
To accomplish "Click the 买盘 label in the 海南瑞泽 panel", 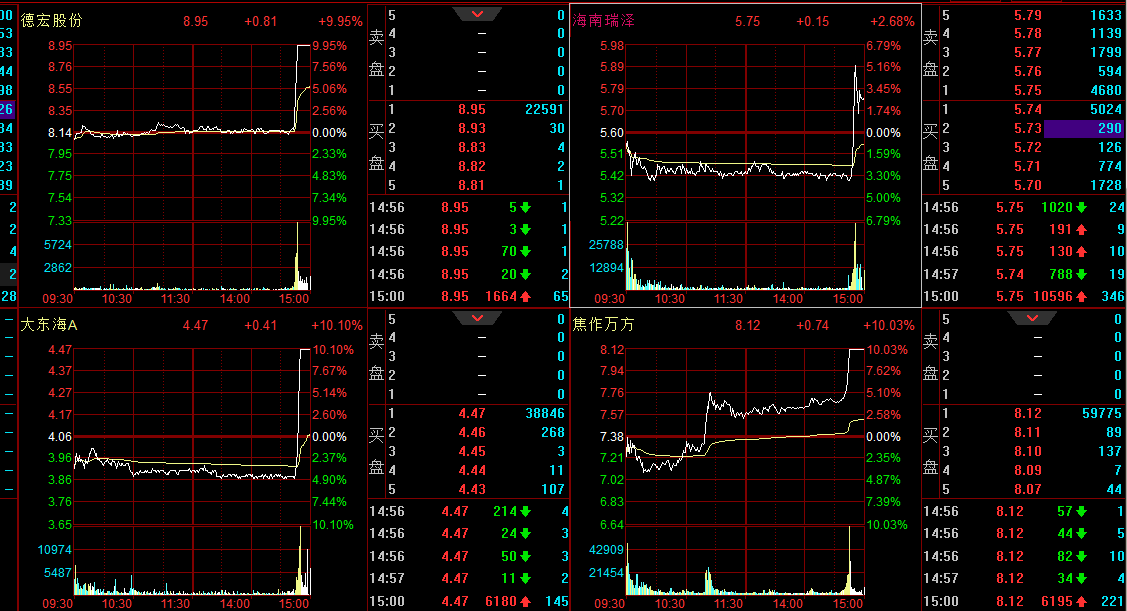I will (x=930, y=147).
